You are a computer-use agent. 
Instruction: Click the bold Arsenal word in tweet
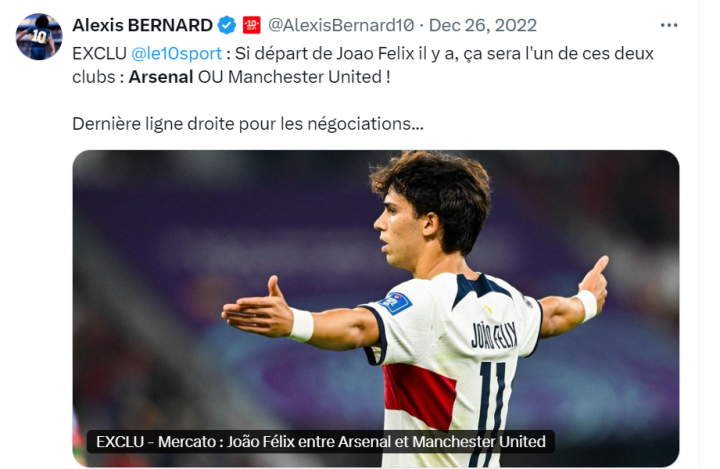click(x=161, y=76)
